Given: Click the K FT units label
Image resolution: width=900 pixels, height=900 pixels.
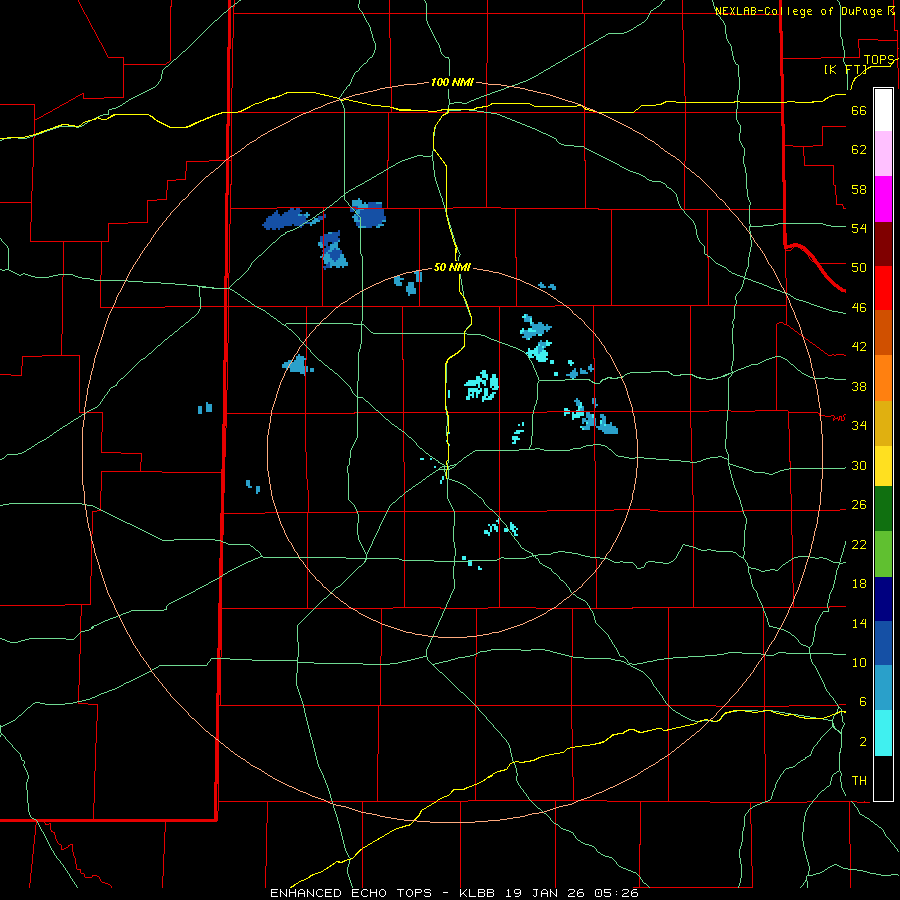Looking at the screenshot, I should [845, 69].
